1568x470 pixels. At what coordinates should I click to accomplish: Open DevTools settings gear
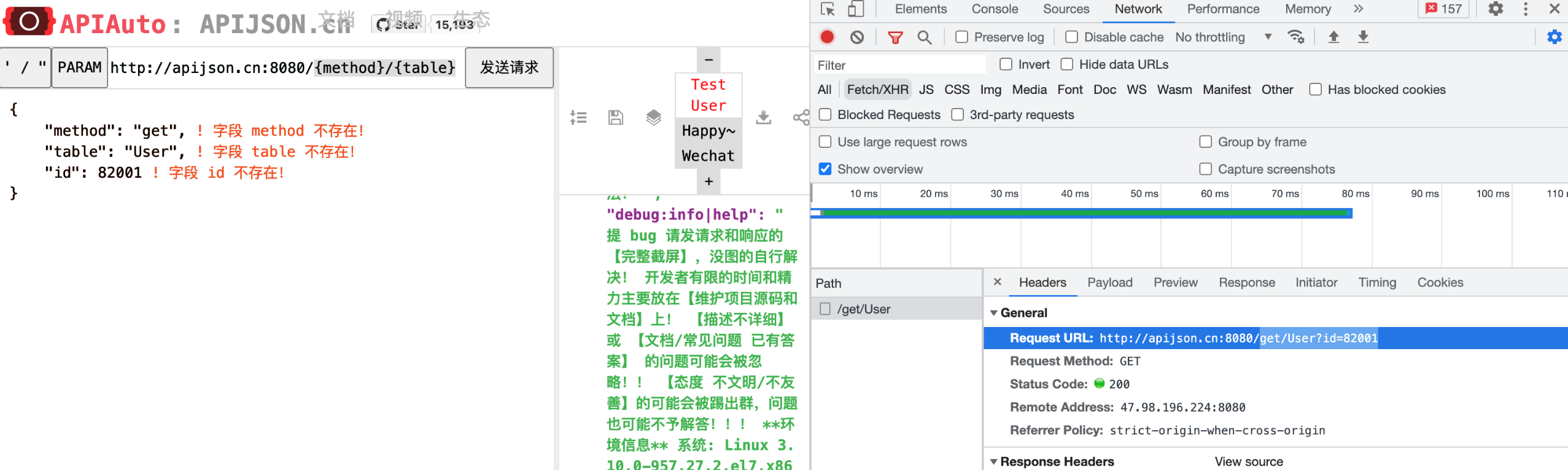point(1496,9)
